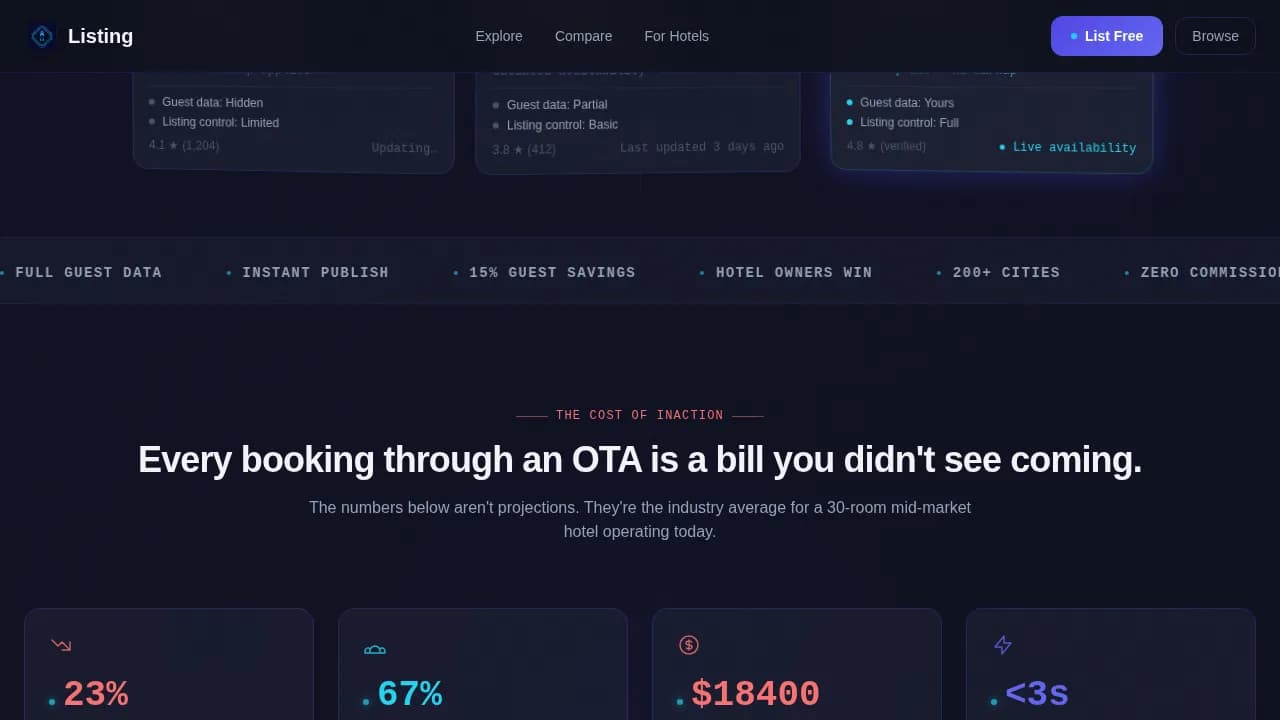Click the List Free button
1280x720 pixels.
[1106, 35]
